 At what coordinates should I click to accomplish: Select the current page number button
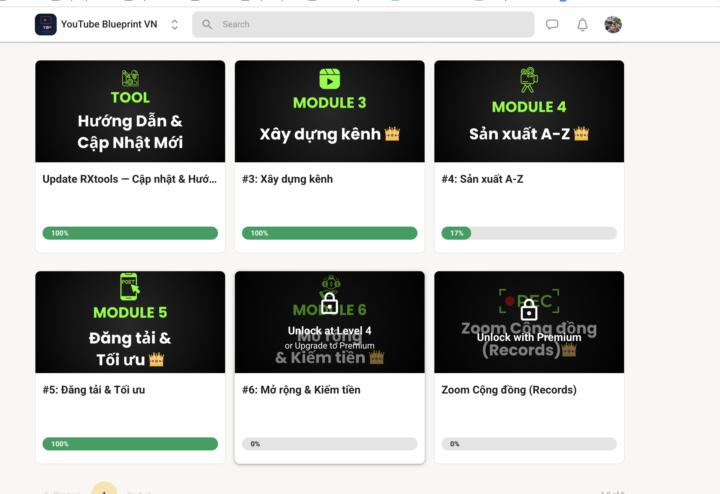coord(104,490)
